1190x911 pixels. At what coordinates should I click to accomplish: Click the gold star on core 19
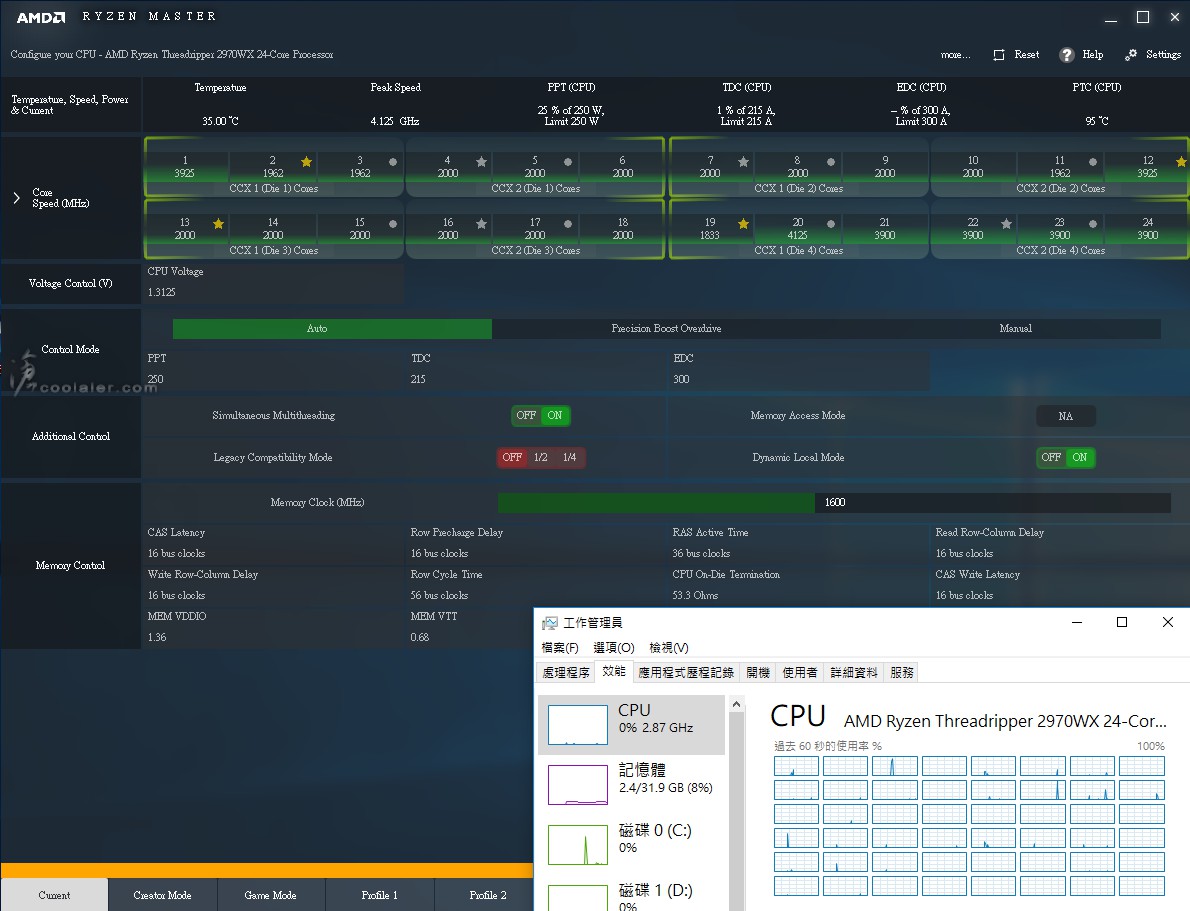pyautogui.click(x=743, y=224)
